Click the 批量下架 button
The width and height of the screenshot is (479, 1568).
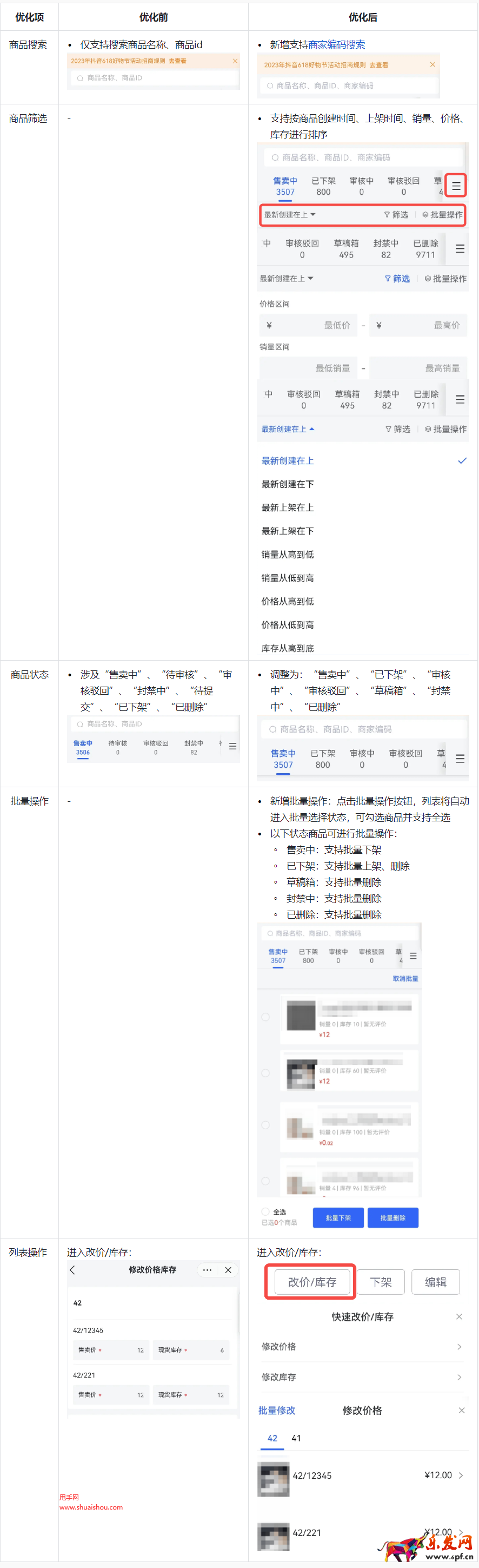click(x=338, y=1218)
